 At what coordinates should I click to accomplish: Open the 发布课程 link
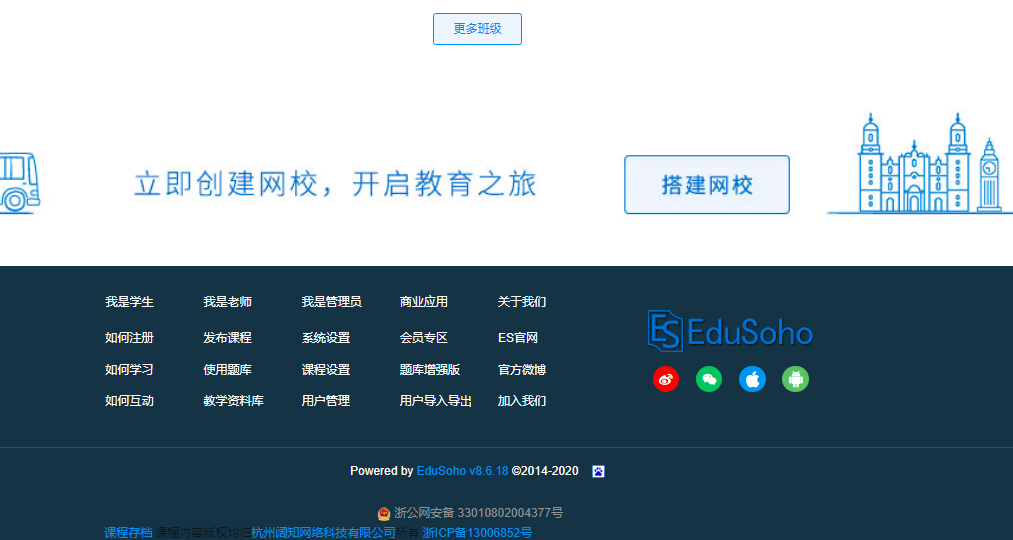tap(227, 338)
